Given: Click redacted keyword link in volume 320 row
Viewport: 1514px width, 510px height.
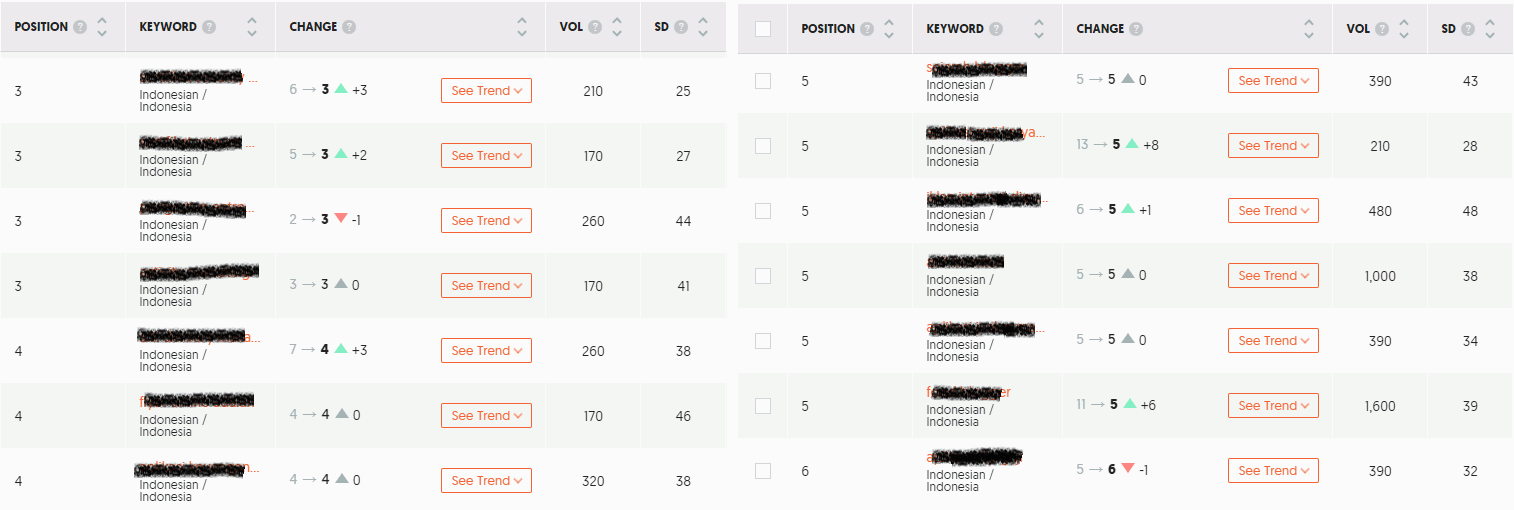Looking at the screenshot, I should [x=188, y=468].
